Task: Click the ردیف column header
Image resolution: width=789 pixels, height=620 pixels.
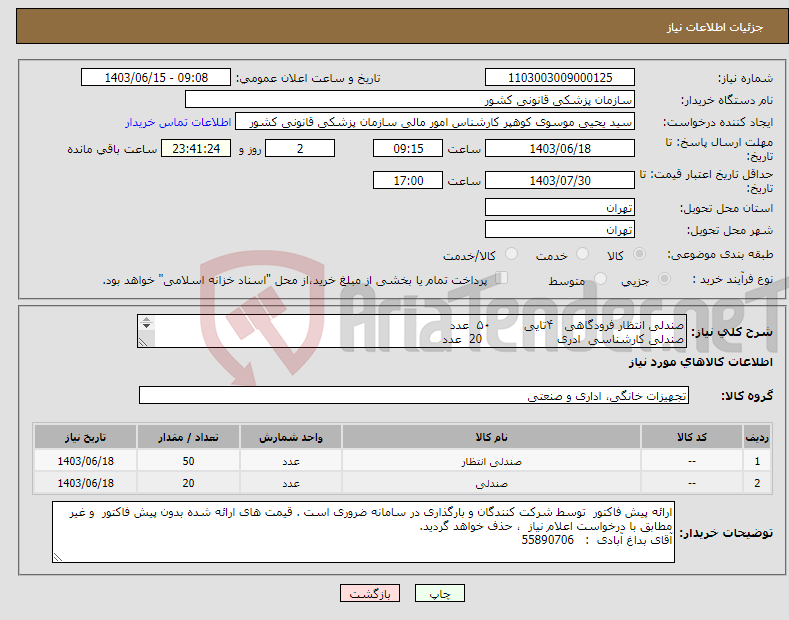Action: [757, 437]
